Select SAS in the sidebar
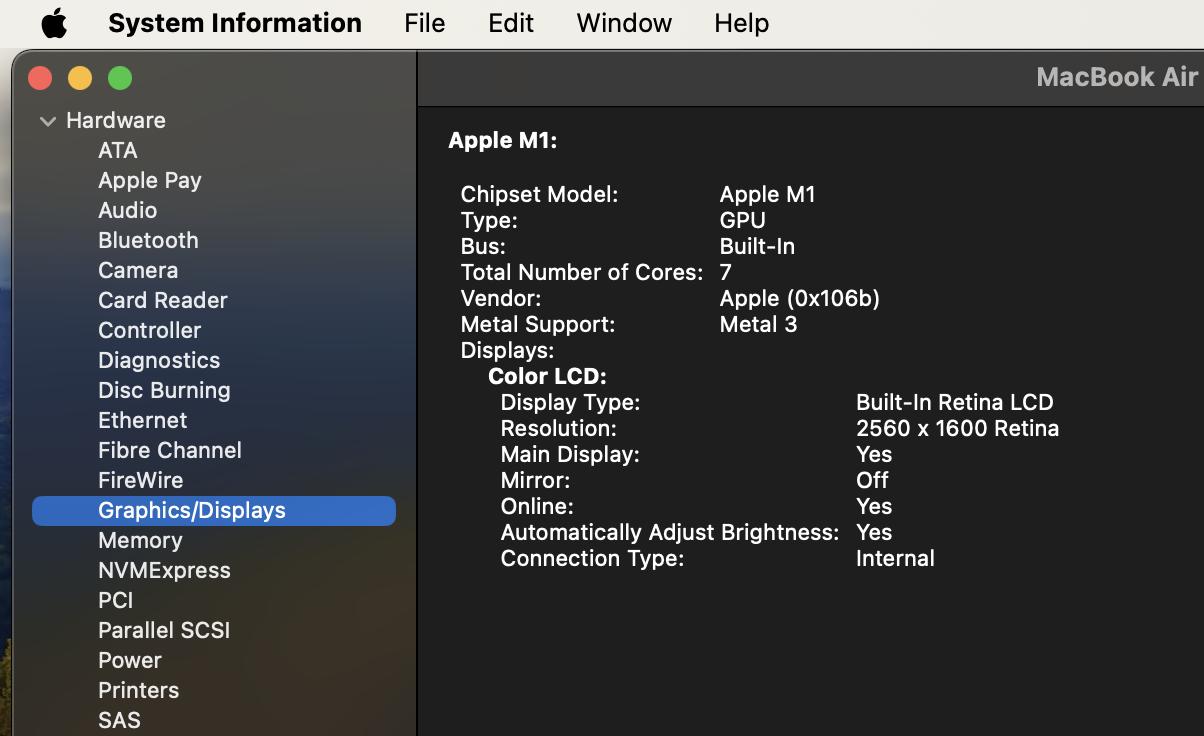Viewport: 1204px width, 736px height. tap(120, 720)
